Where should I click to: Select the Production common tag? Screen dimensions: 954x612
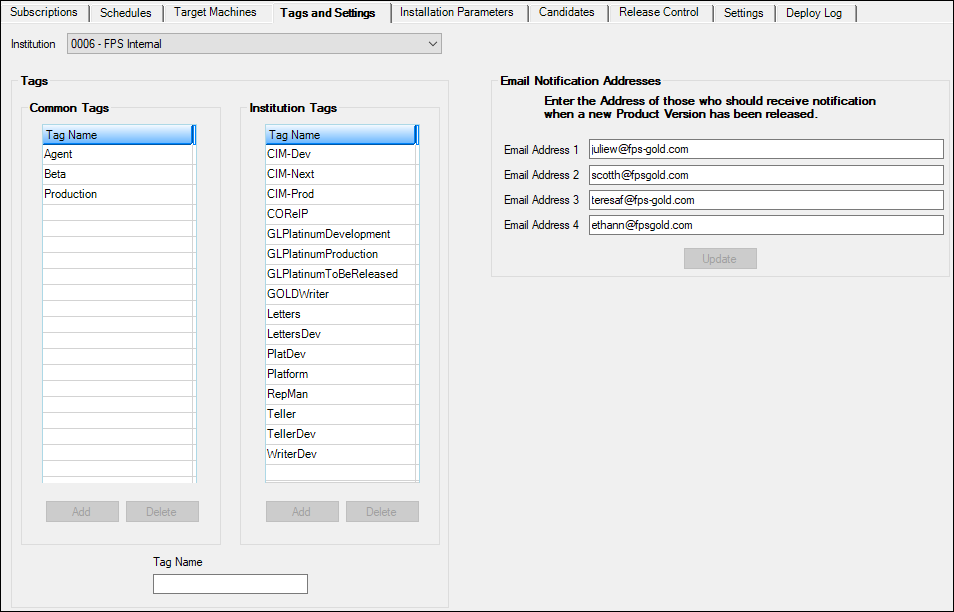click(x=71, y=194)
